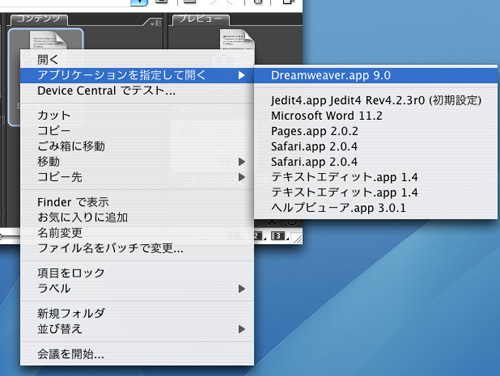The height and width of the screenshot is (376, 500).
Task: Switch to the コンテンツ panel tab
Action: pyautogui.click(x=38, y=19)
